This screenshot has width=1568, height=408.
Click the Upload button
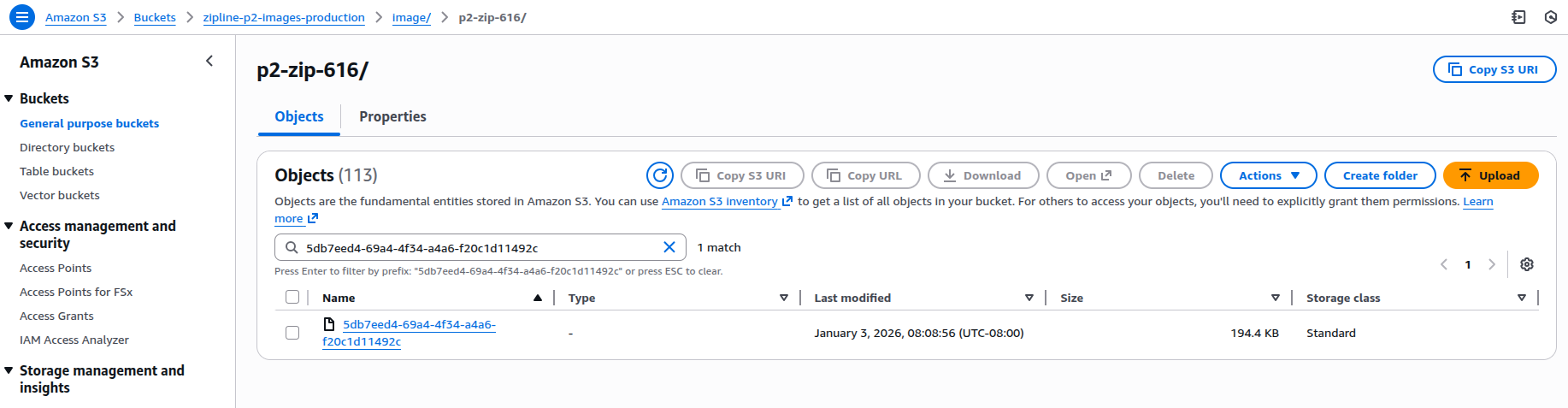pyautogui.click(x=1490, y=175)
